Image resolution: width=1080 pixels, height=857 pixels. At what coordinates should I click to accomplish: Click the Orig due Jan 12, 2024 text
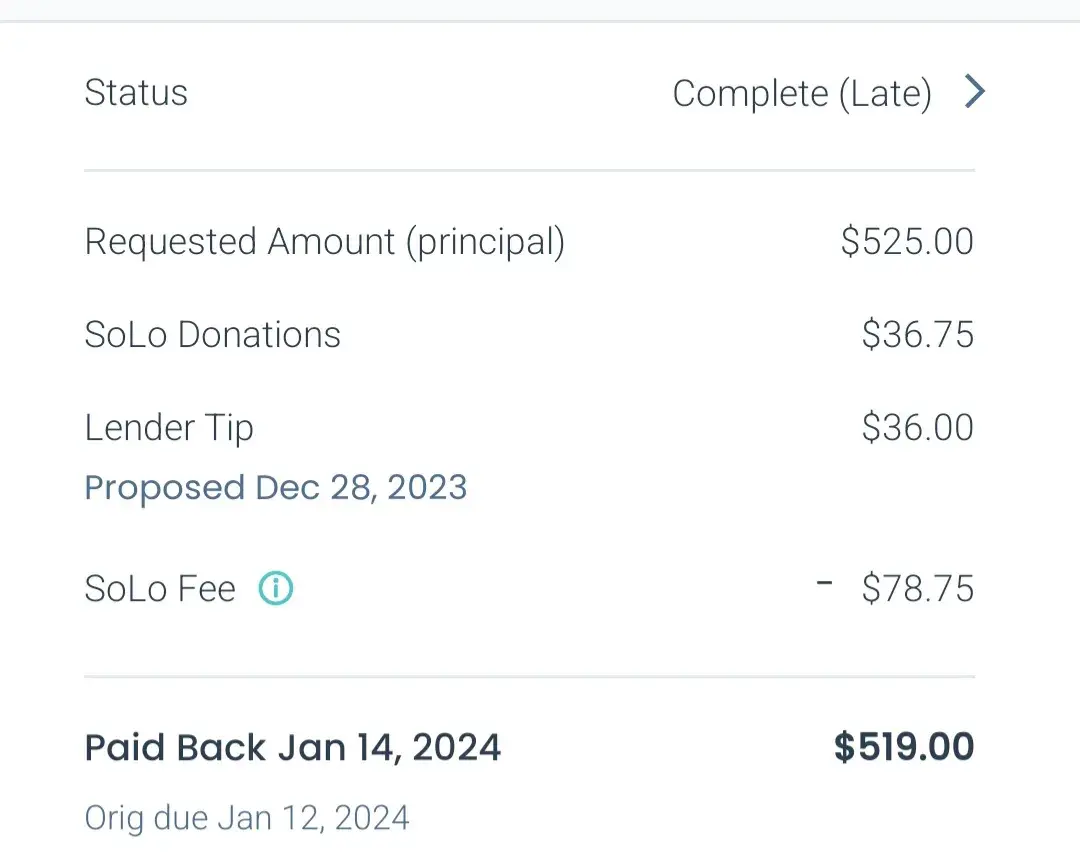(x=247, y=818)
